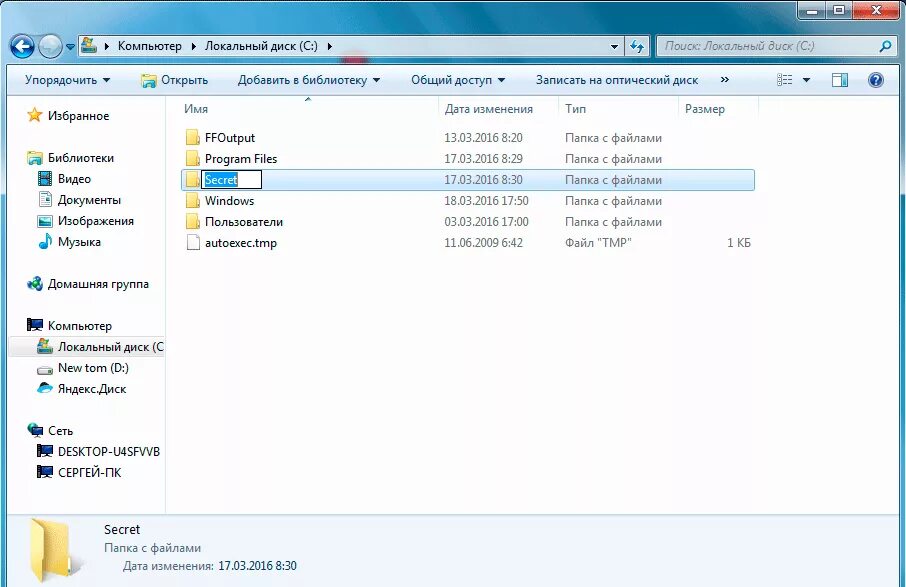This screenshot has height=587, width=906.
Task: Open the Изображения library
Action: pyautogui.click(x=95, y=221)
